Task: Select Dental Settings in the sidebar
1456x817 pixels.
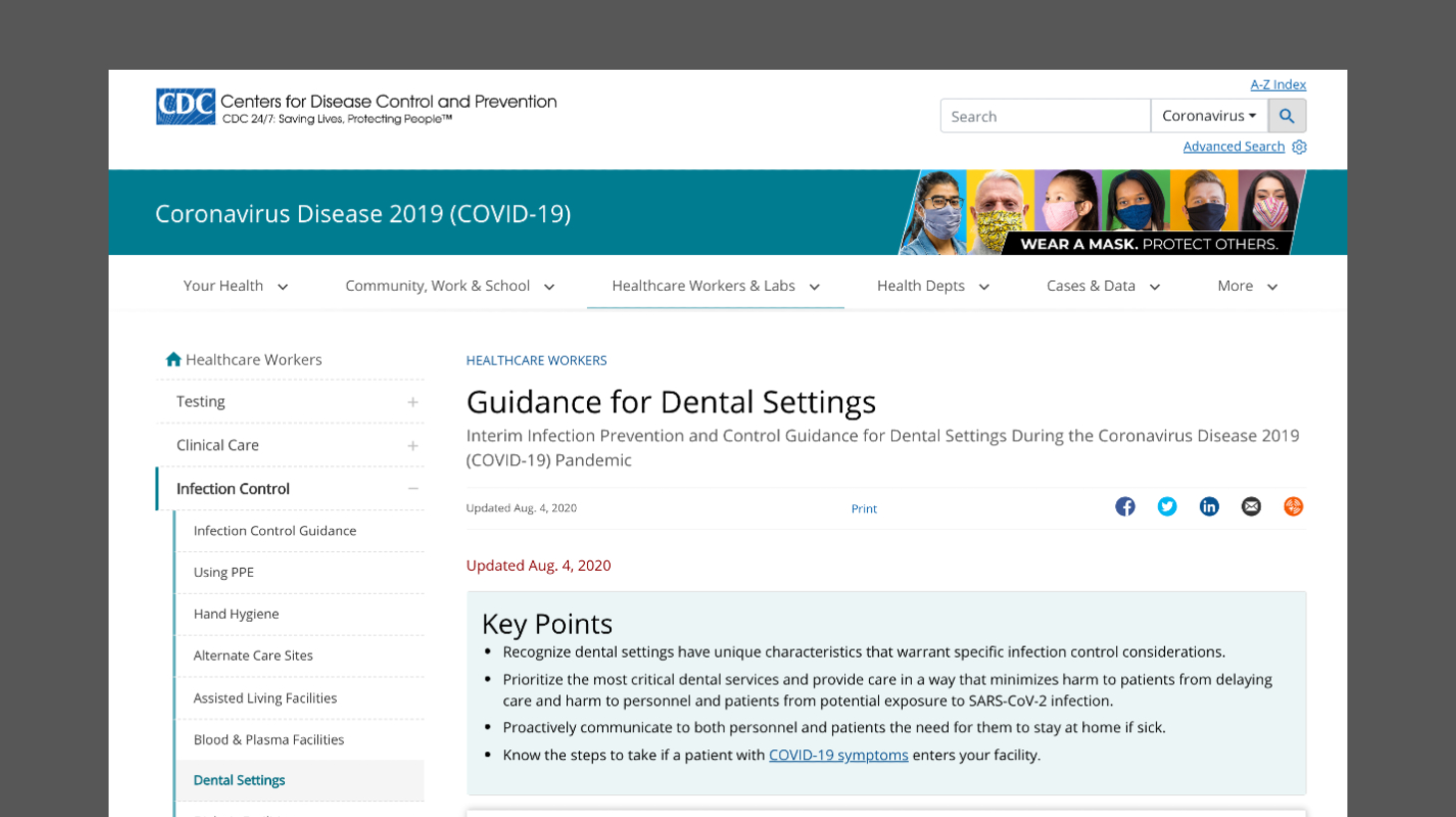Action: 239,779
